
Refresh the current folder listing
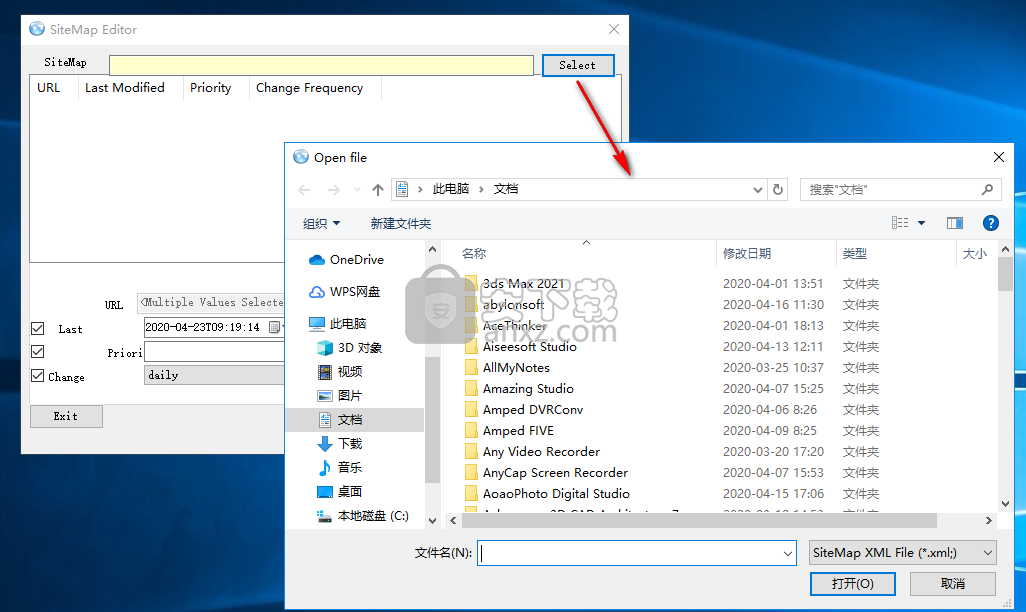(x=778, y=189)
